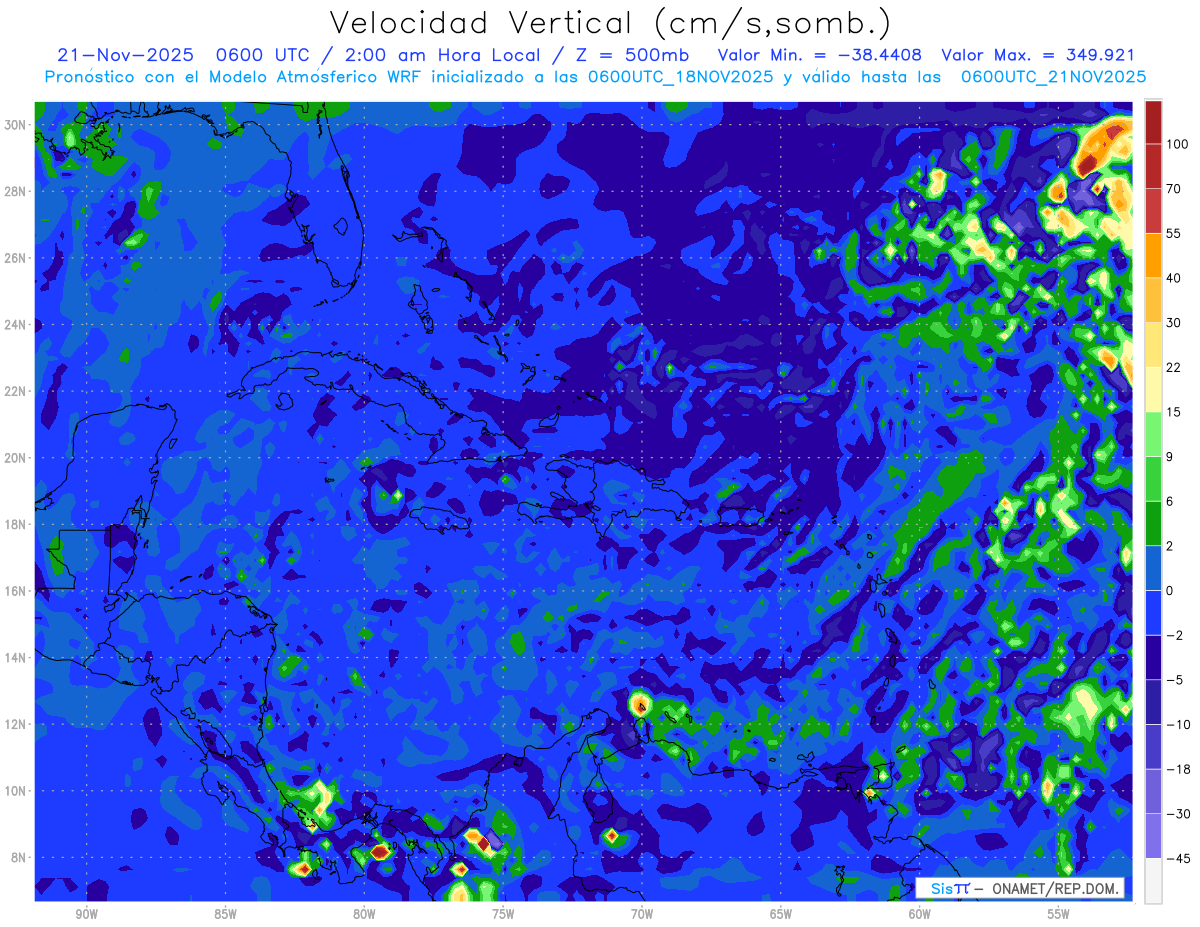This screenshot has height=927, width=1200.
Task: Pick the dark red swatch above 100
Action: tap(1153, 122)
